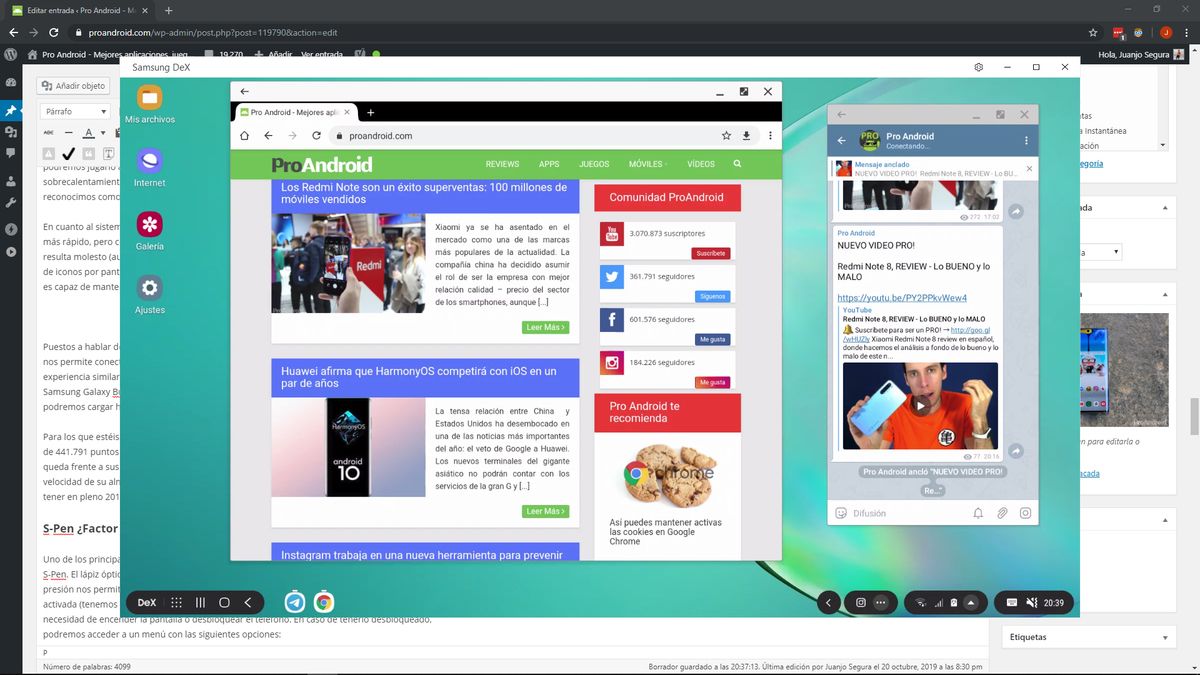Image resolution: width=1200 pixels, height=675 pixels.
Task: Dismiss the pinned message in Telegram
Action: [x=1029, y=168]
